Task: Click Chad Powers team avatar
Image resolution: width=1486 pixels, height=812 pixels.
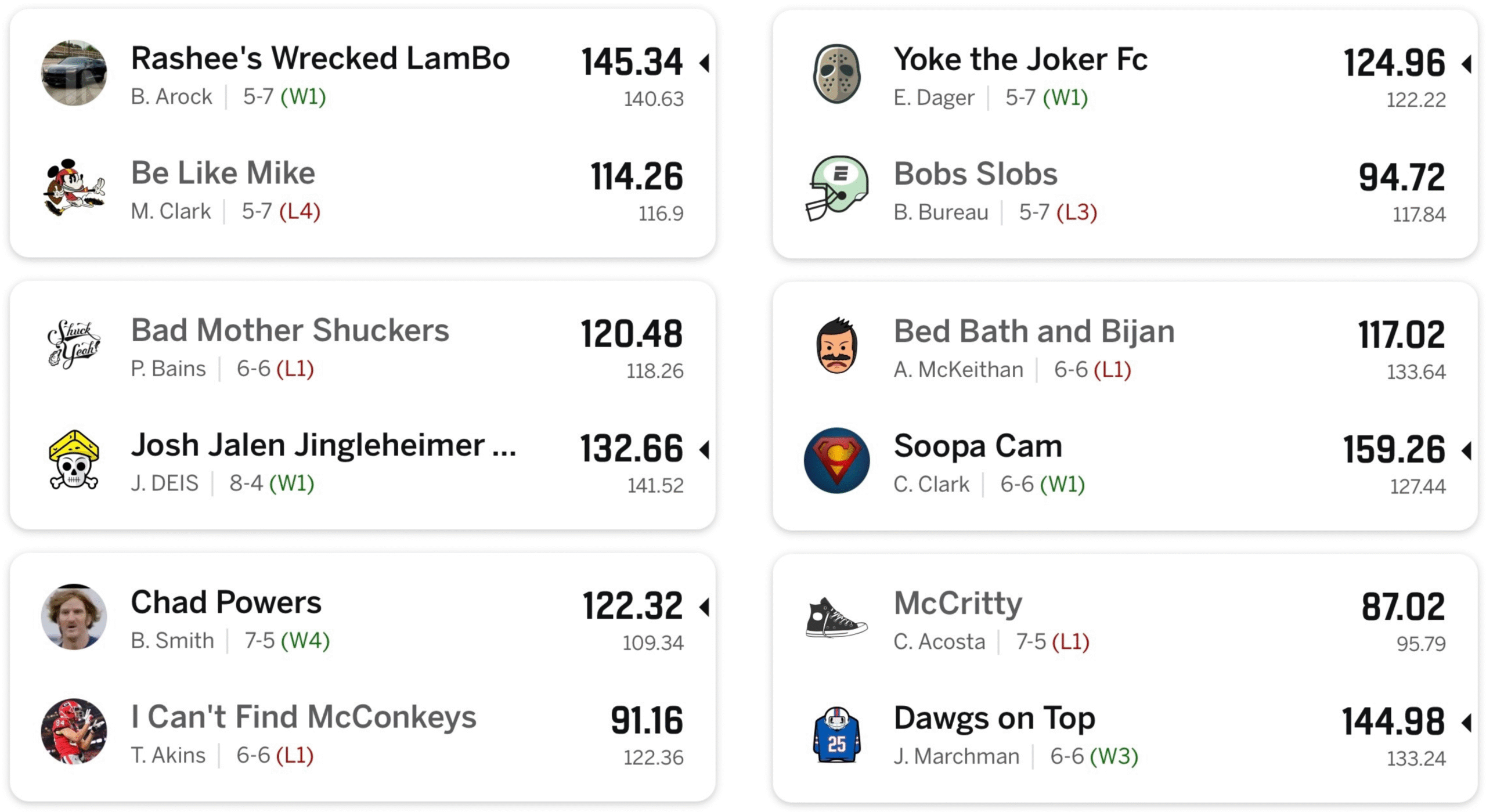Action: coord(74,617)
